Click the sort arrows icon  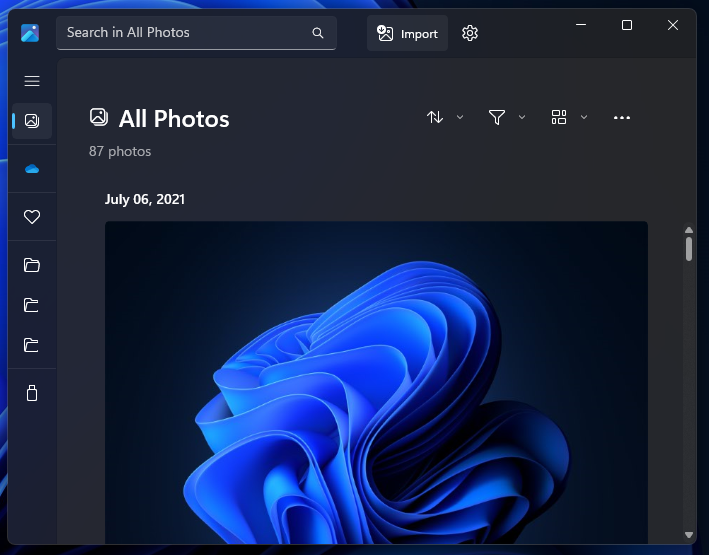(435, 117)
